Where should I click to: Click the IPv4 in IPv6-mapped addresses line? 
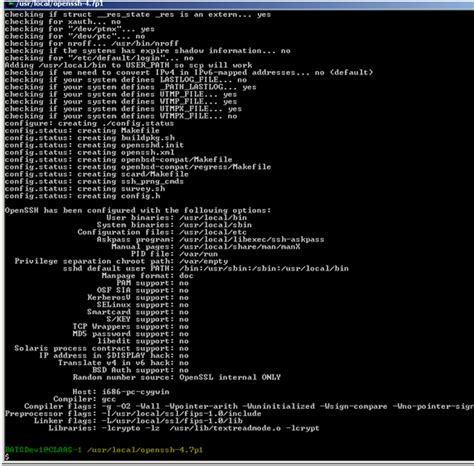pos(189,73)
